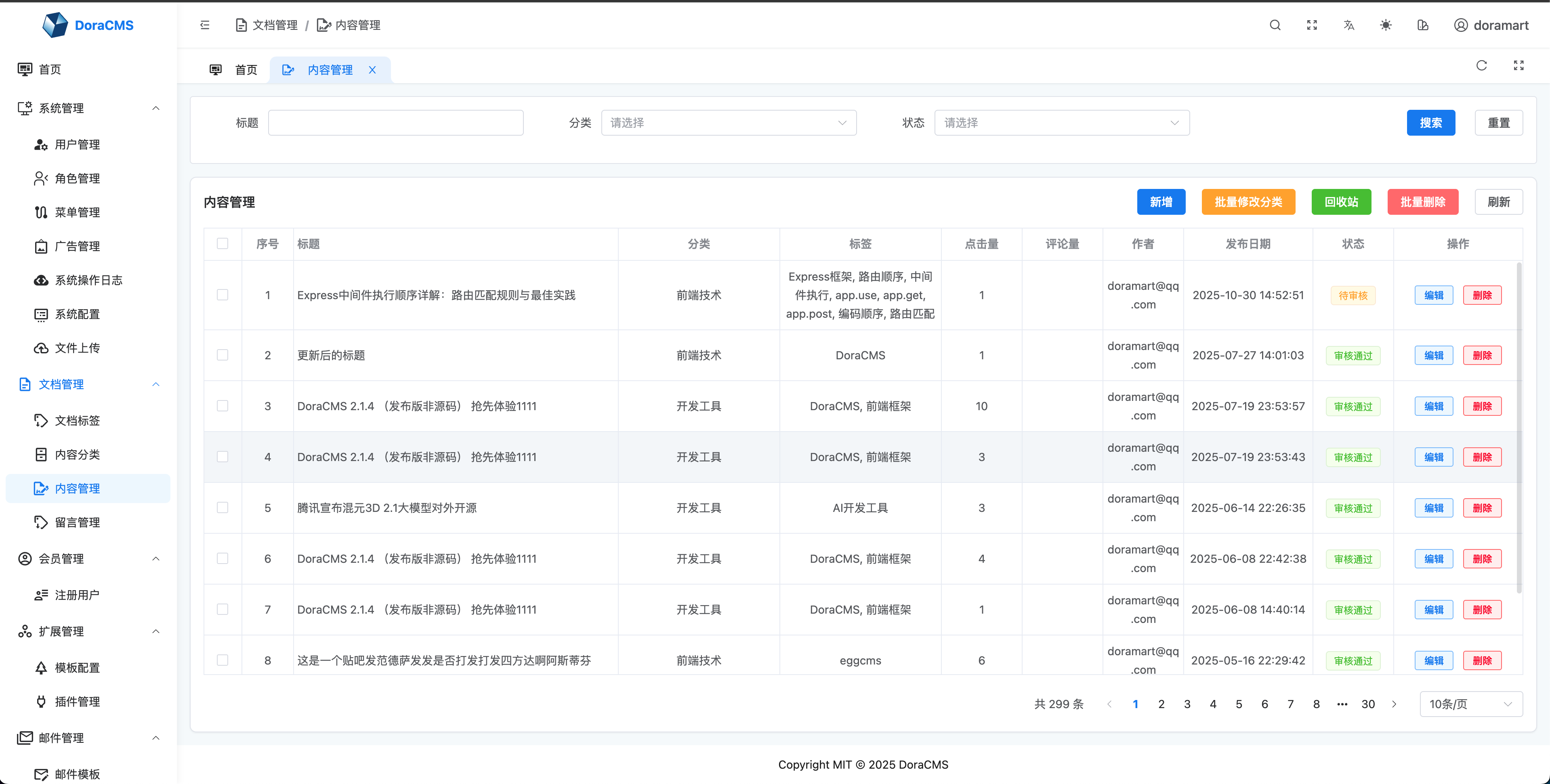Open the language switcher icon
The width and height of the screenshot is (1550, 784).
[x=1349, y=25]
